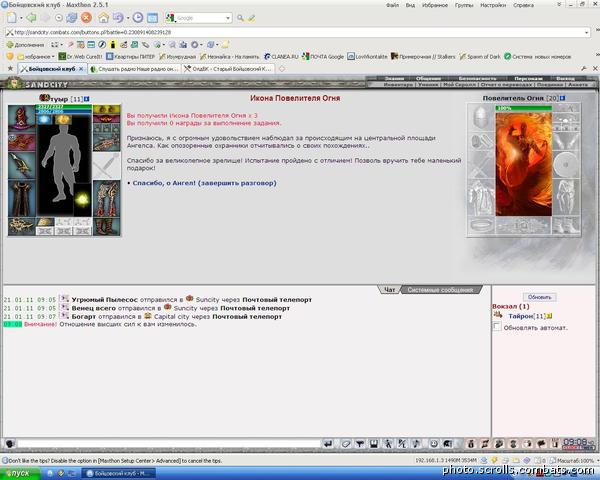Click the Обновить button in the player list

point(540,297)
